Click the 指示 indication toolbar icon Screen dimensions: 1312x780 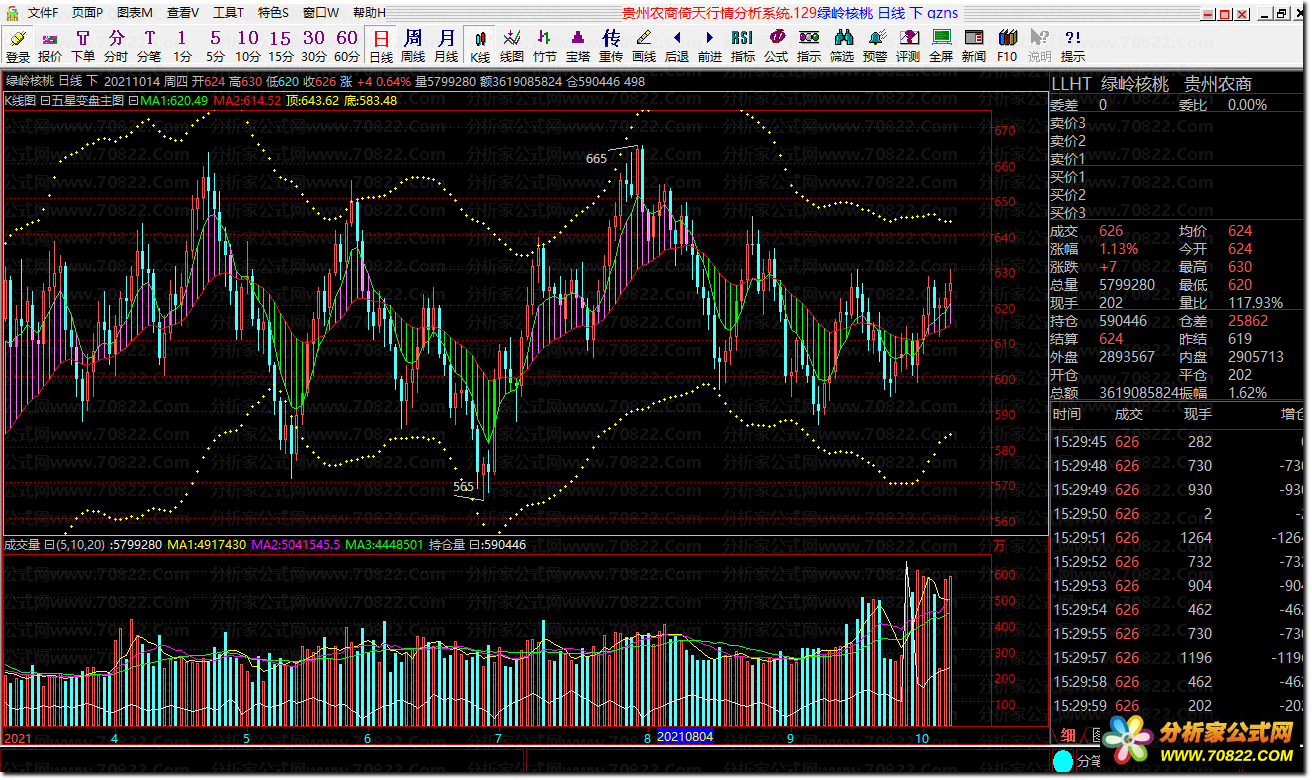pos(809,45)
